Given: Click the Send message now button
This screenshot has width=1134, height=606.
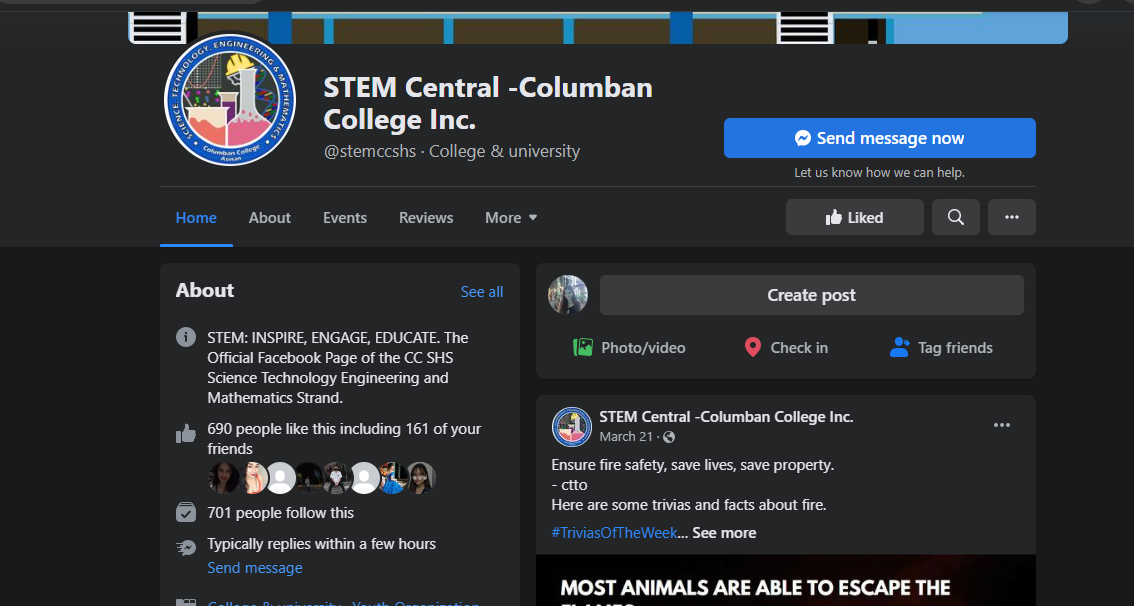Looking at the screenshot, I should tap(879, 138).
